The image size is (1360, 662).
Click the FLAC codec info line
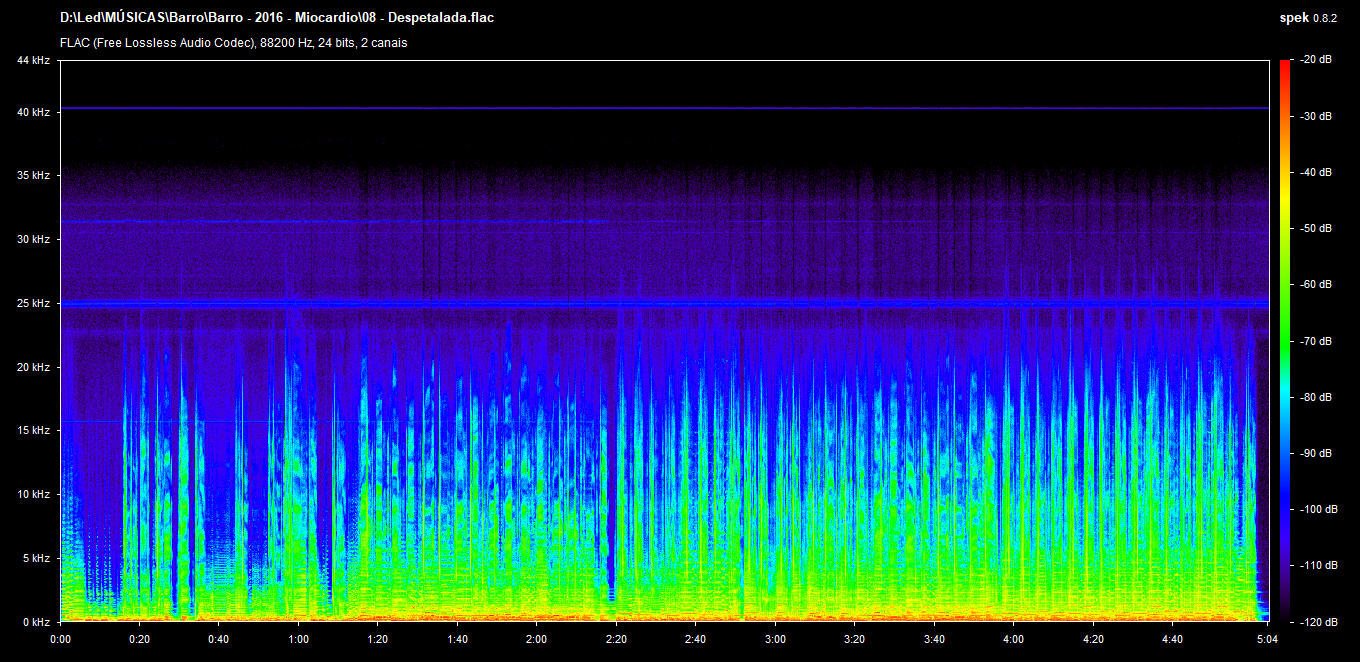[233, 43]
